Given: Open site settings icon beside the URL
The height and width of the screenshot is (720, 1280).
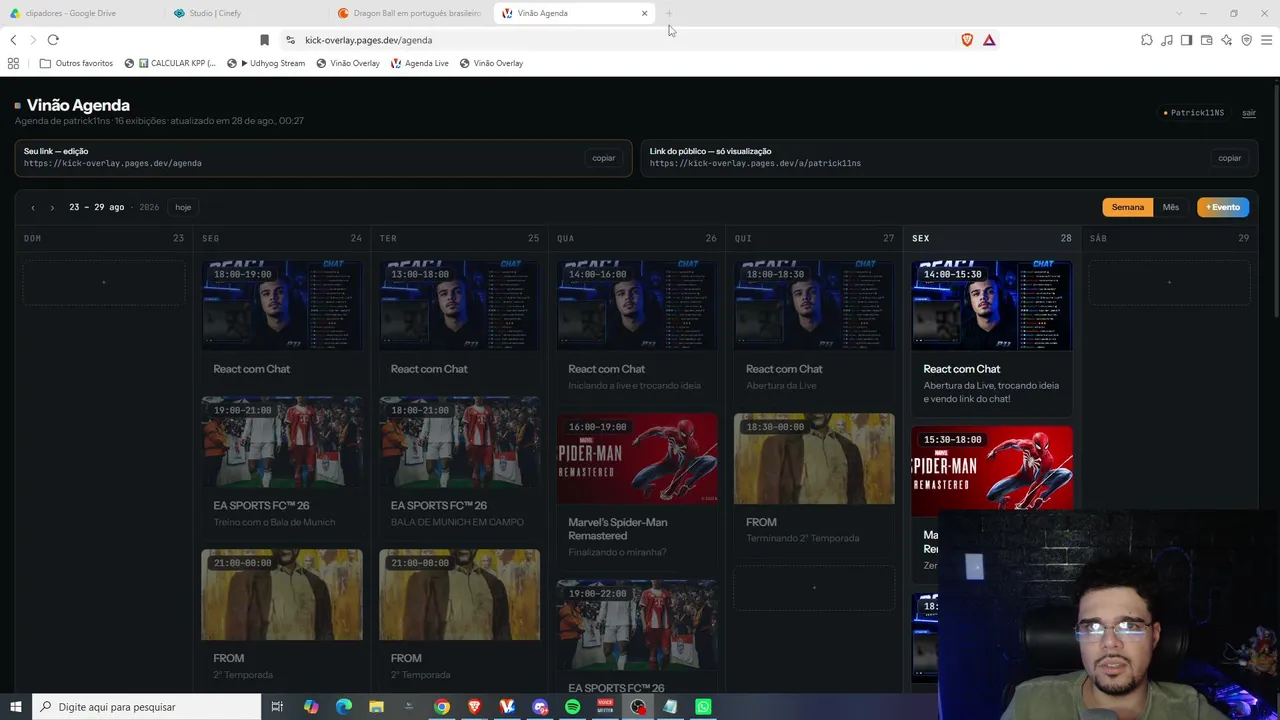Looking at the screenshot, I should coord(290,40).
